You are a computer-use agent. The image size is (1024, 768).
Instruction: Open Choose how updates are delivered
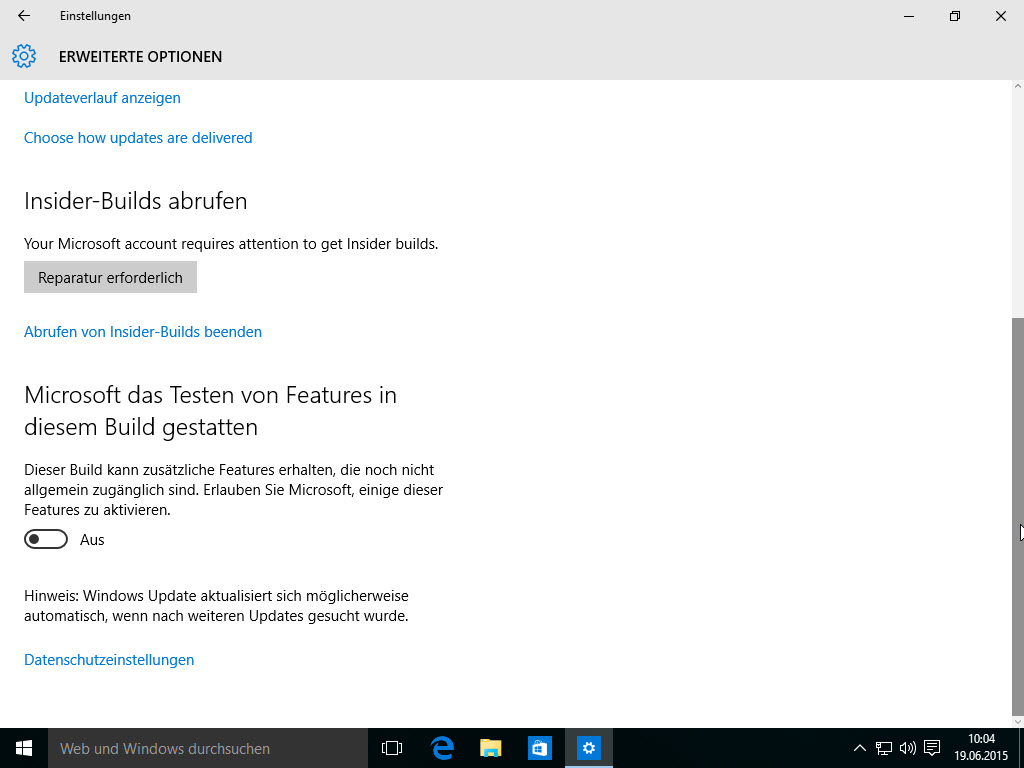[x=138, y=138]
